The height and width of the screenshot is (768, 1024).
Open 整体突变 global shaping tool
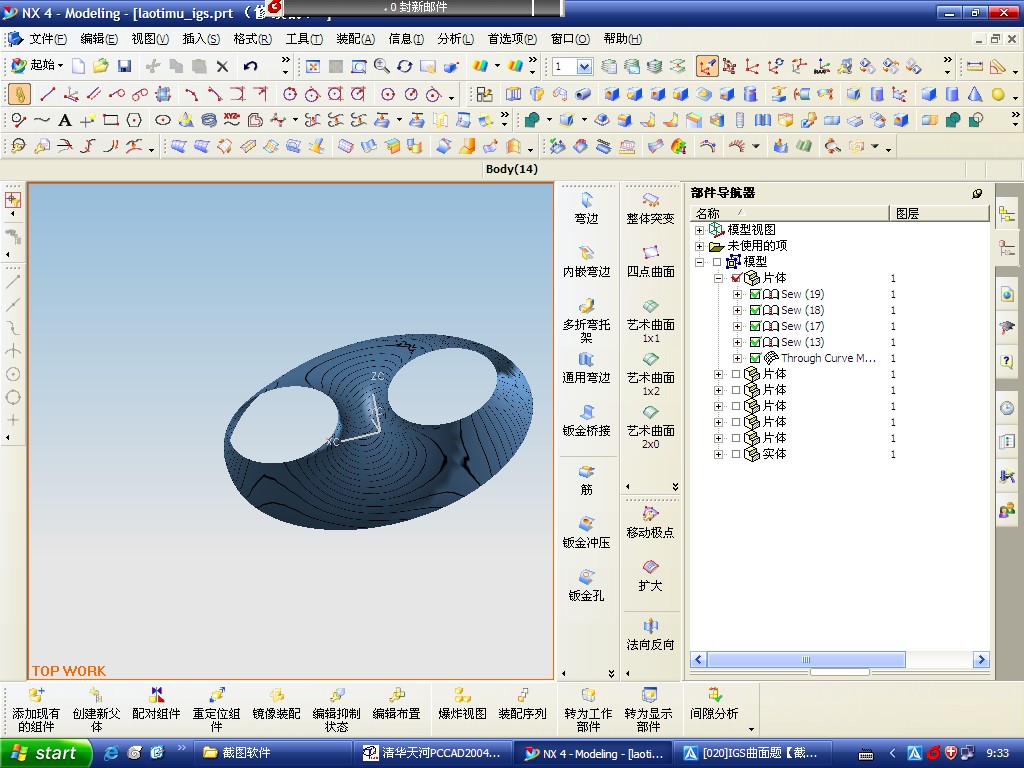tap(650, 209)
